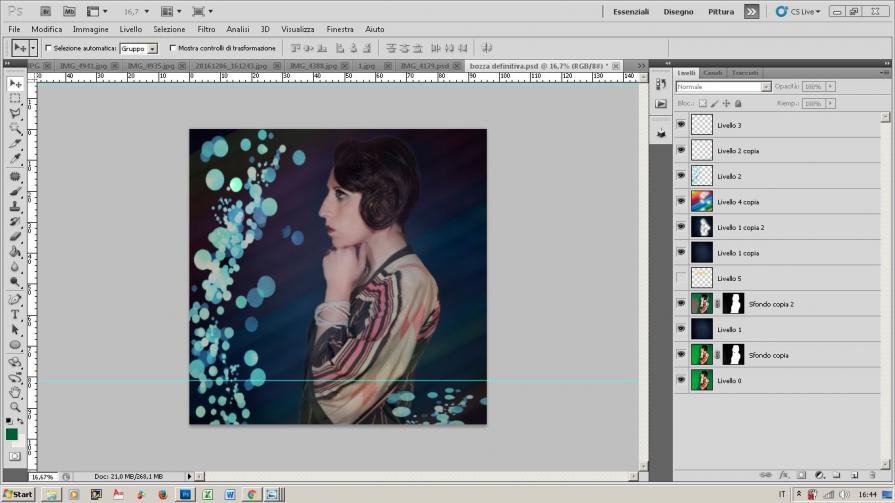Check Mostra controlli di trasformazione
Image resolution: width=895 pixels, height=503 pixels.
tap(173, 48)
